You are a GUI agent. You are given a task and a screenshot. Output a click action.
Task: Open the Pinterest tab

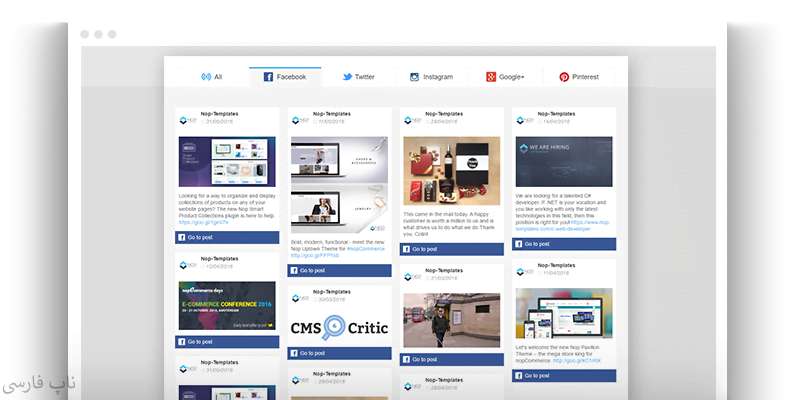[579, 77]
